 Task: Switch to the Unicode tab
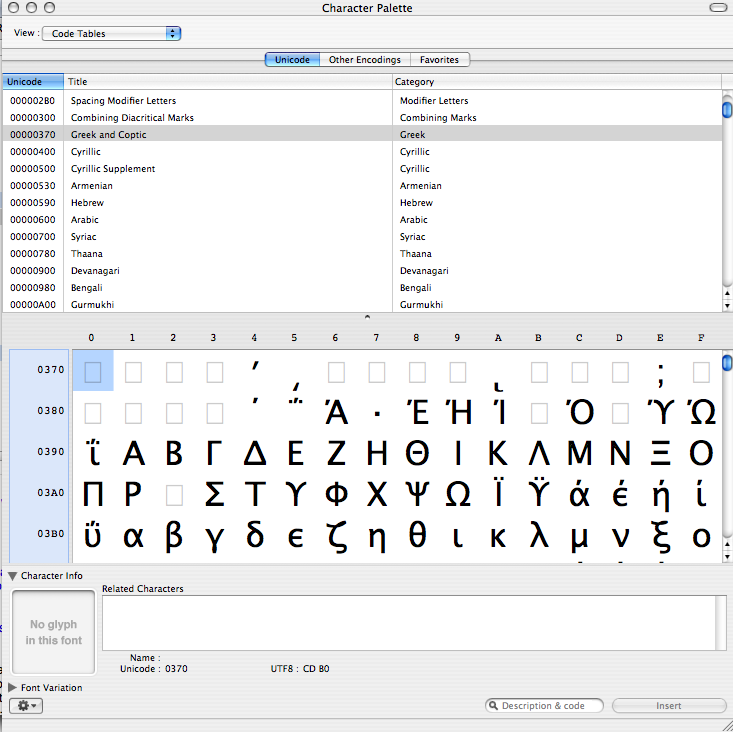point(292,60)
